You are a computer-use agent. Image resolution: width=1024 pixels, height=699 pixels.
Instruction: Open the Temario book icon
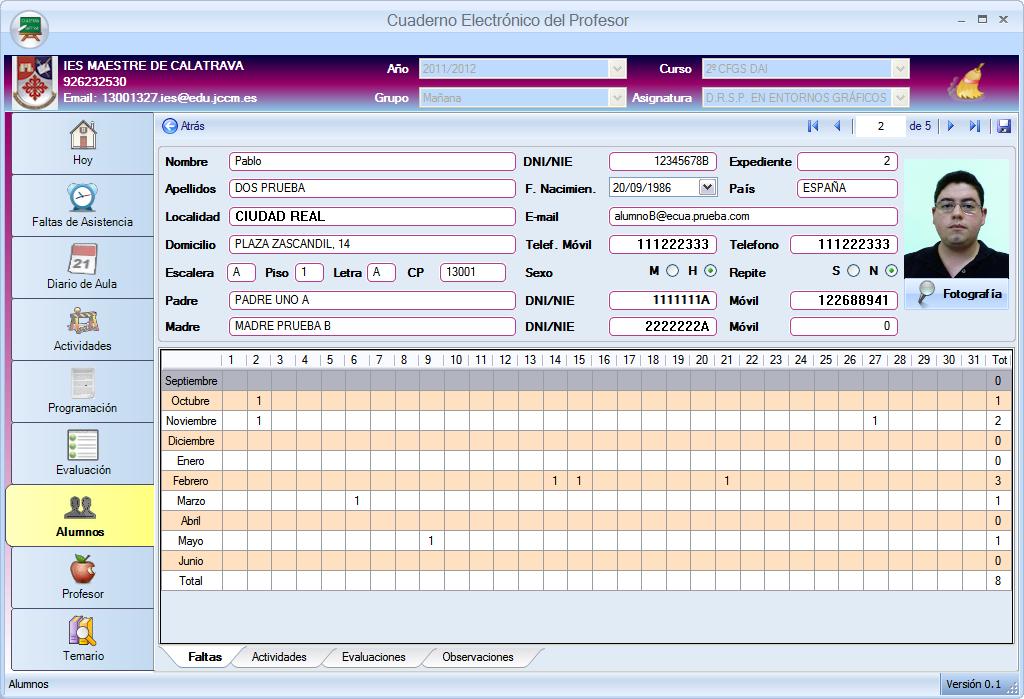tap(83, 631)
